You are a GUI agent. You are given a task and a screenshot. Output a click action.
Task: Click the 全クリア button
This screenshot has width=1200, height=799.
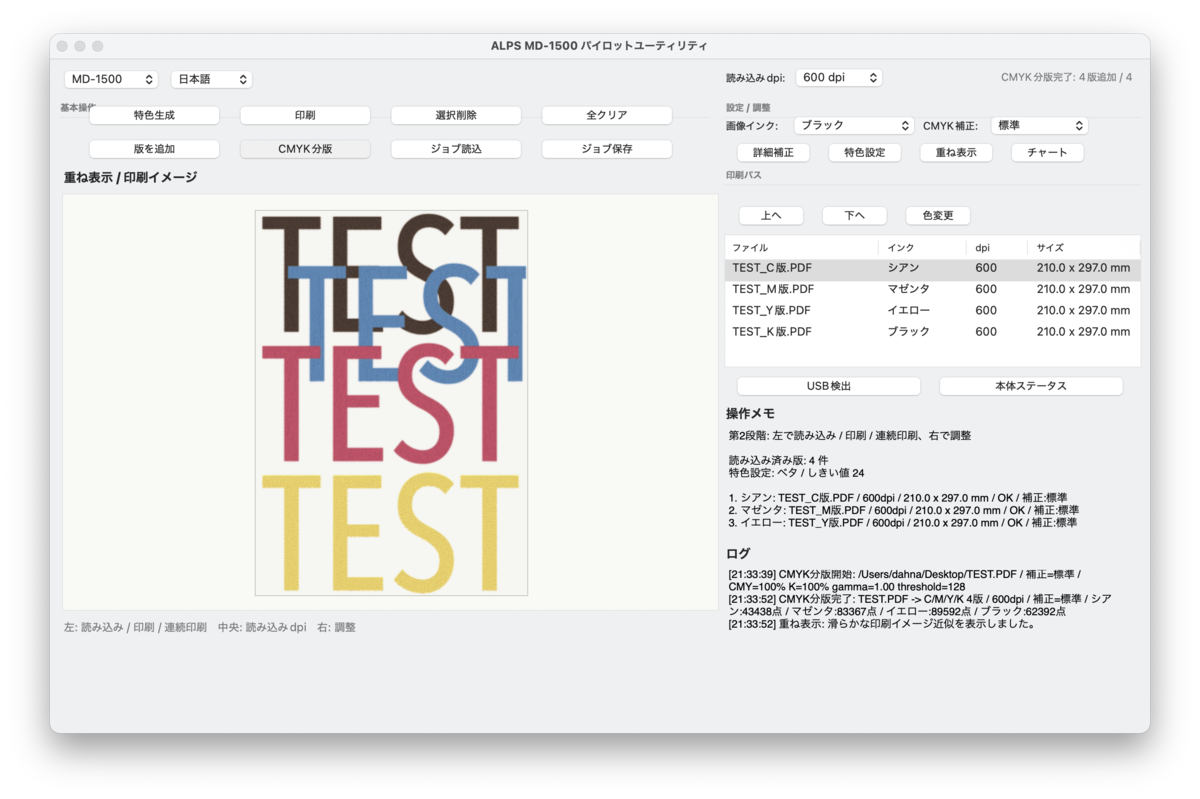(x=607, y=115)
